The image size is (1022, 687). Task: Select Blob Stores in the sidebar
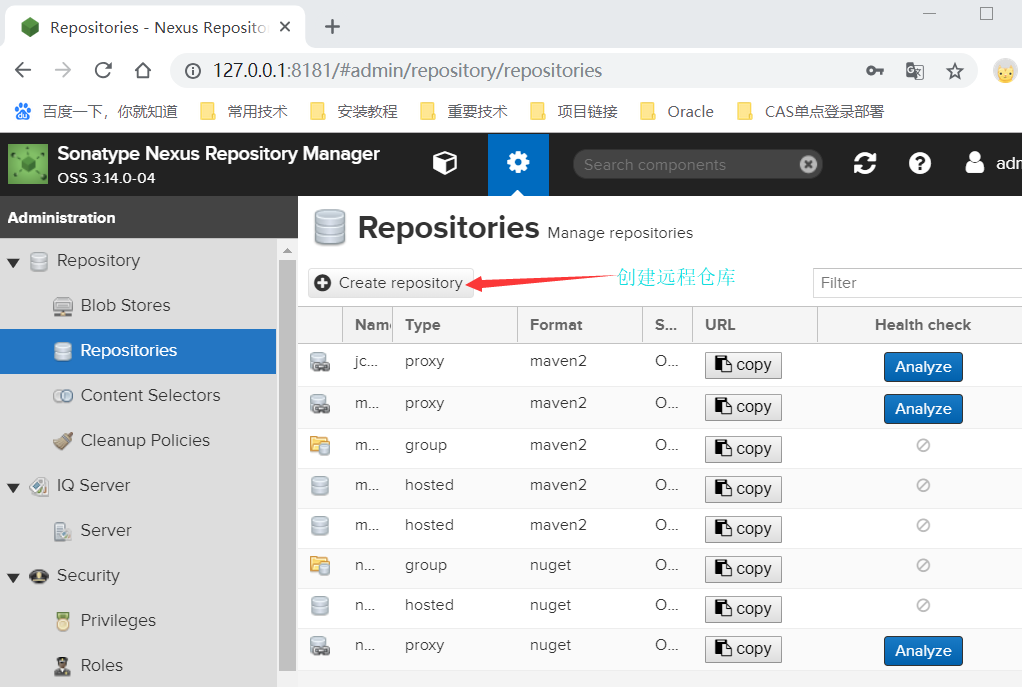[138, 306]
